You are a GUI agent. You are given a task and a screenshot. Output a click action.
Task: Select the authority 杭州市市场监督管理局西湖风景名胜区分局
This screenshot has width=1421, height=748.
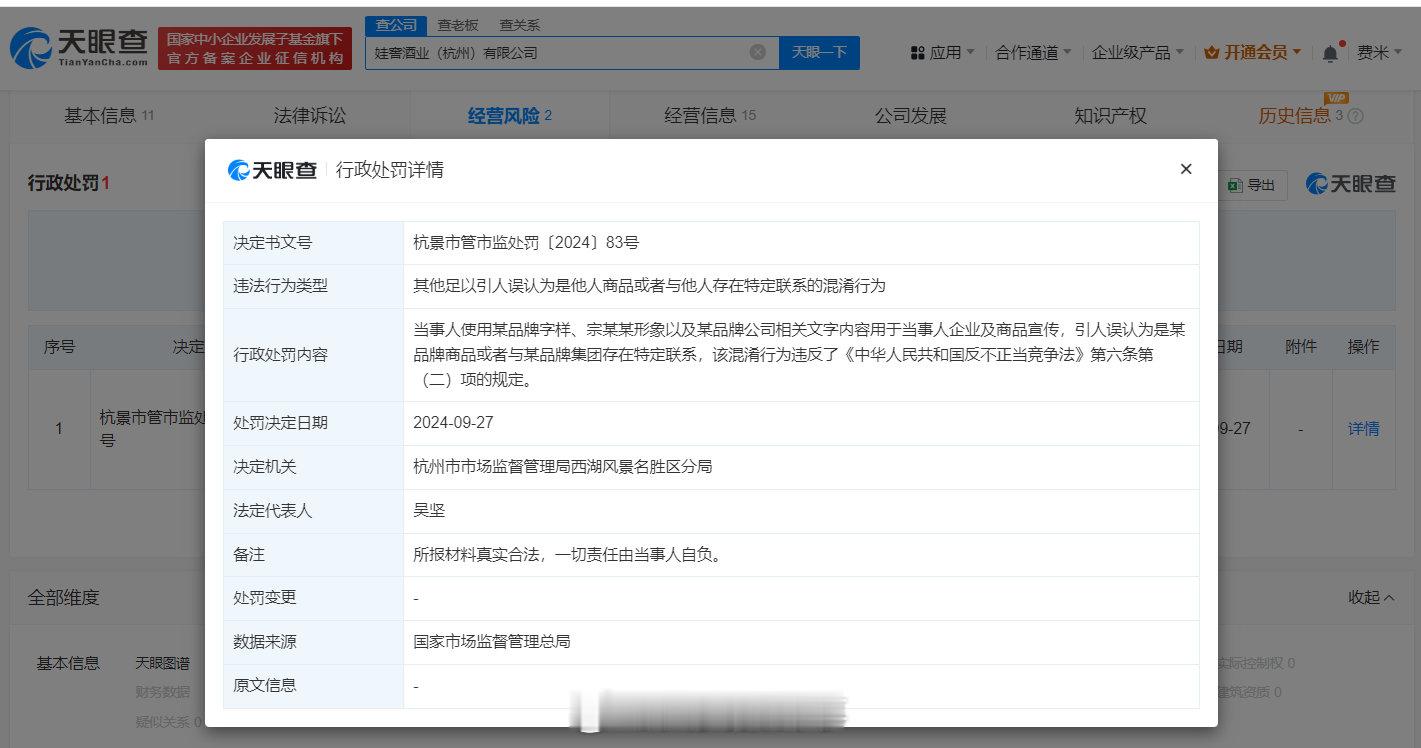tap(563, 466)
